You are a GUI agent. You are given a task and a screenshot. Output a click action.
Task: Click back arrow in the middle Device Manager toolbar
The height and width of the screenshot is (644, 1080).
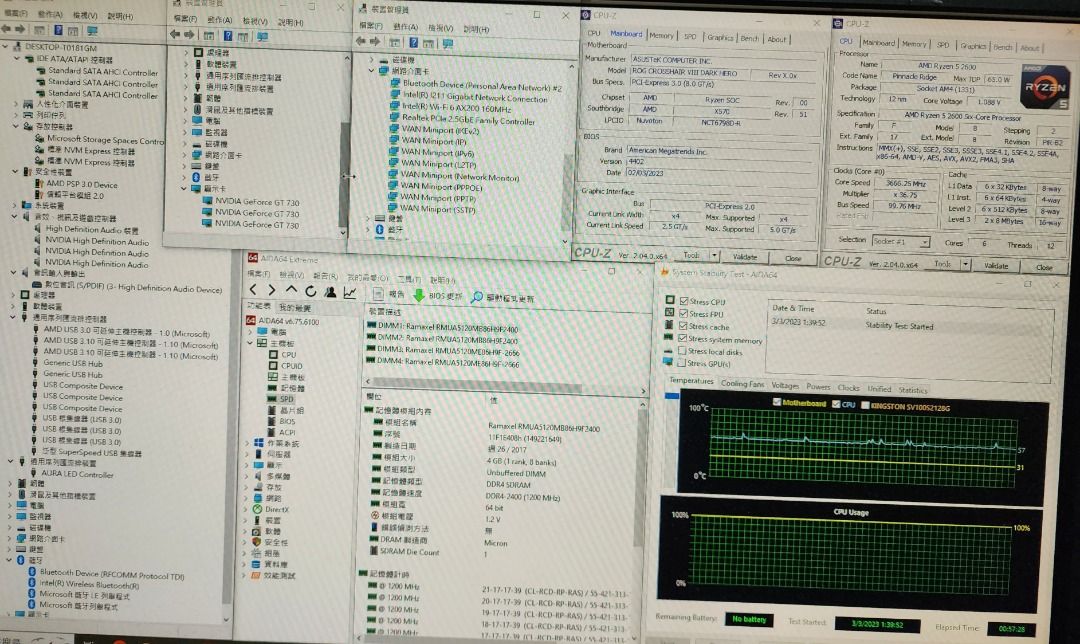[x=175, y=34]
